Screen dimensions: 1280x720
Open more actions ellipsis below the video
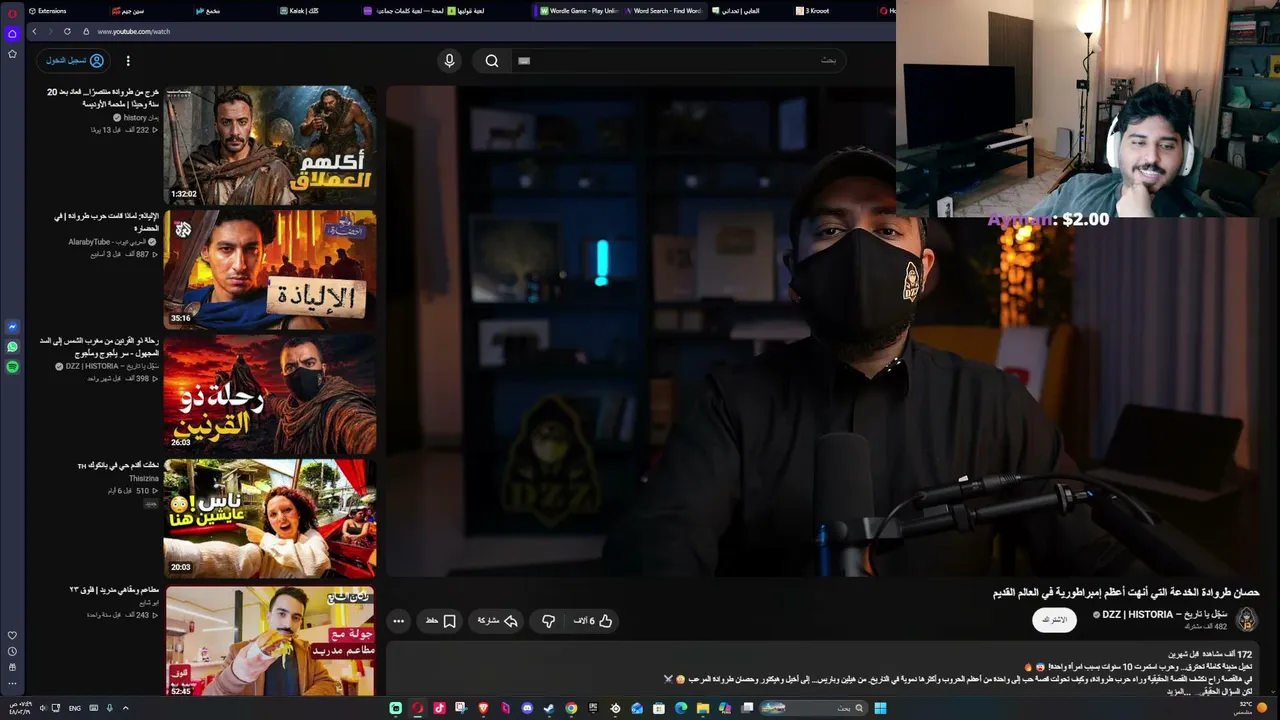[x=398, y=621]
